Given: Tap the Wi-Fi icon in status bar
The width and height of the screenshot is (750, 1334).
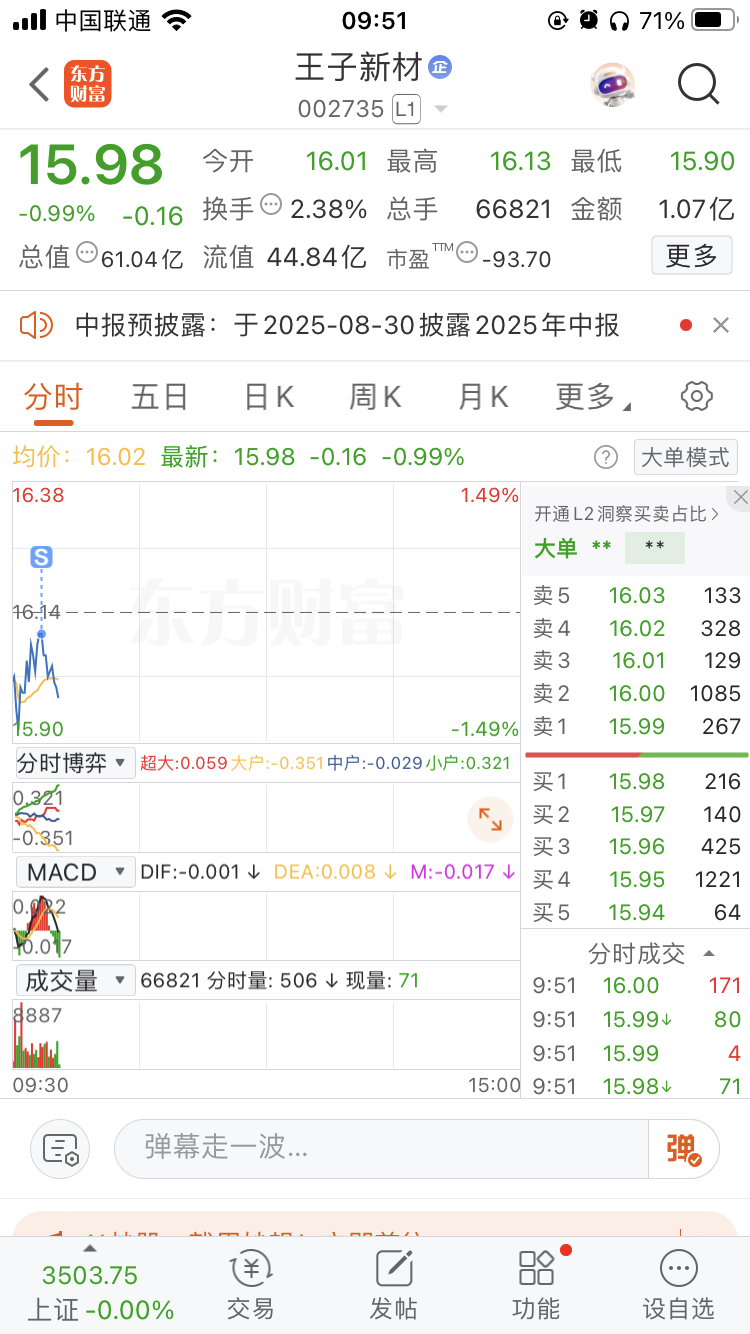Looking at the screenshot, I should (177, 20).
